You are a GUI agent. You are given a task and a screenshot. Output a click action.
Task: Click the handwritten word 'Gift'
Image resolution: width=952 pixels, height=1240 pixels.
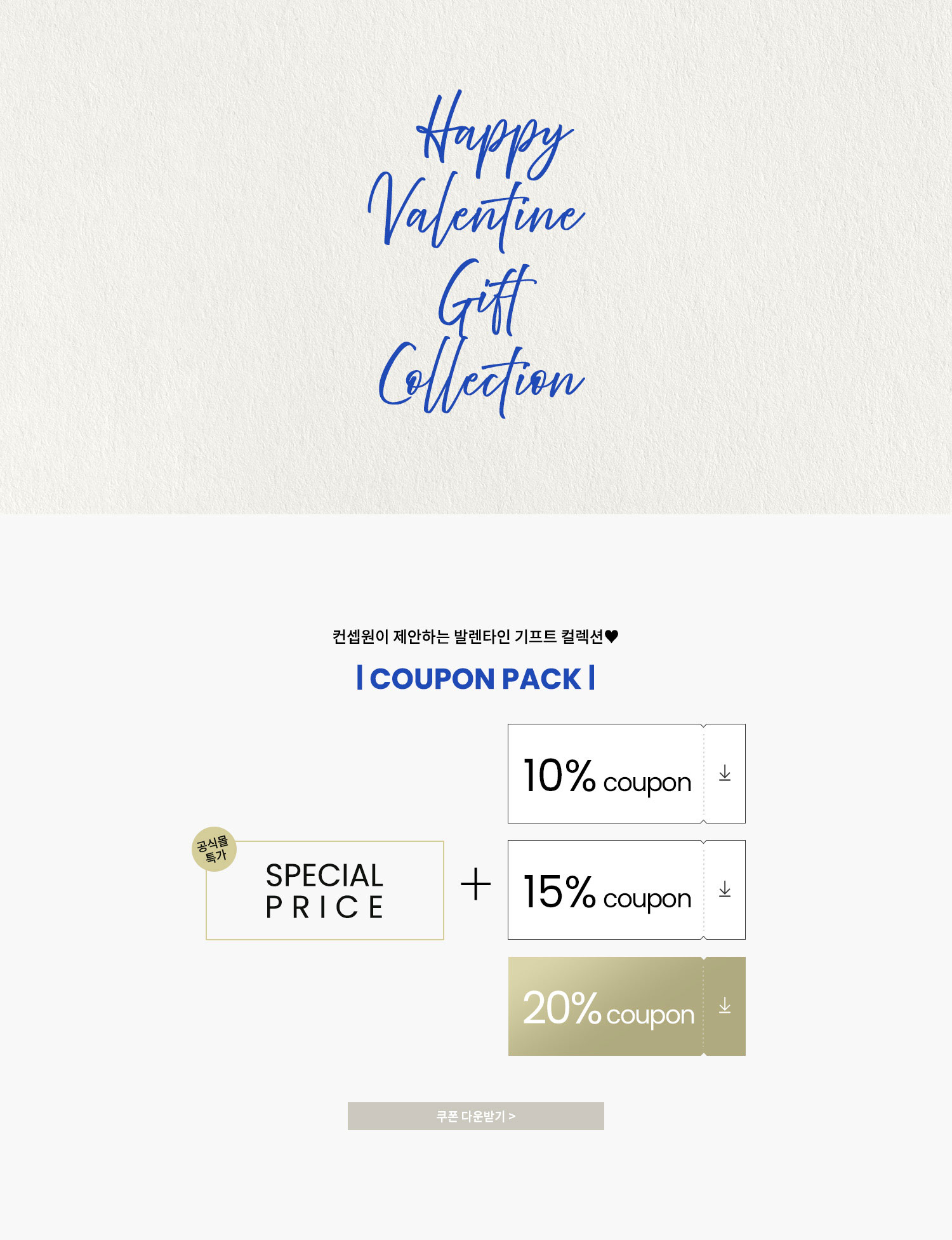(x=487, y=297)
